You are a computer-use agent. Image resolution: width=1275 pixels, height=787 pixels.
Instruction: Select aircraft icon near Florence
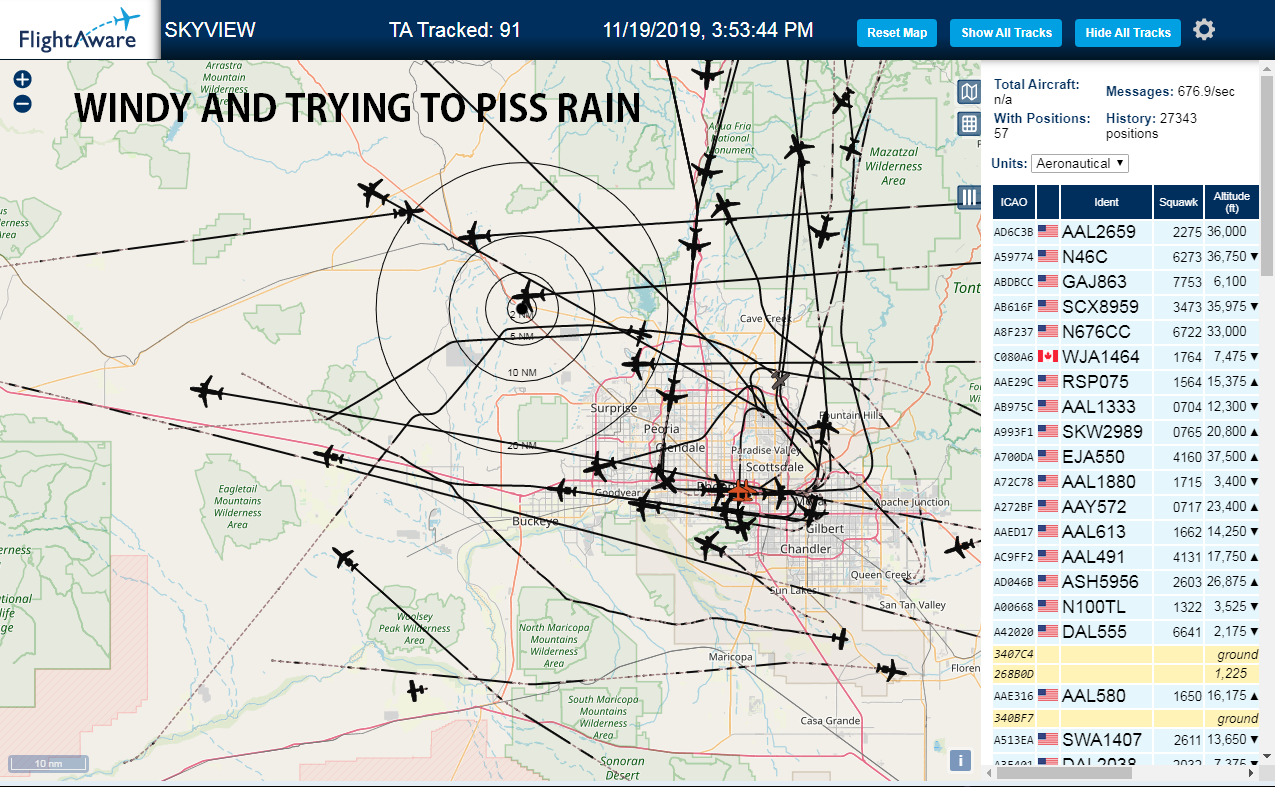[890, 669]
